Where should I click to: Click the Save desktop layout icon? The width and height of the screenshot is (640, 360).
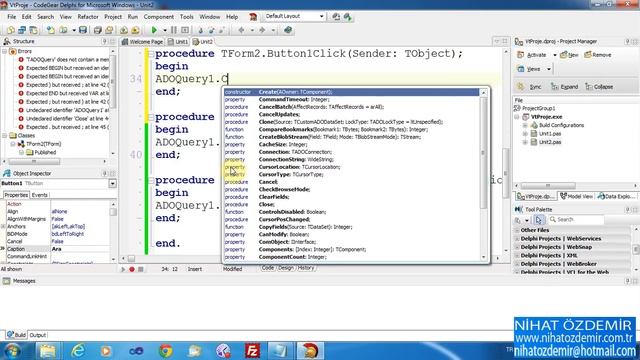click(336, 17)
